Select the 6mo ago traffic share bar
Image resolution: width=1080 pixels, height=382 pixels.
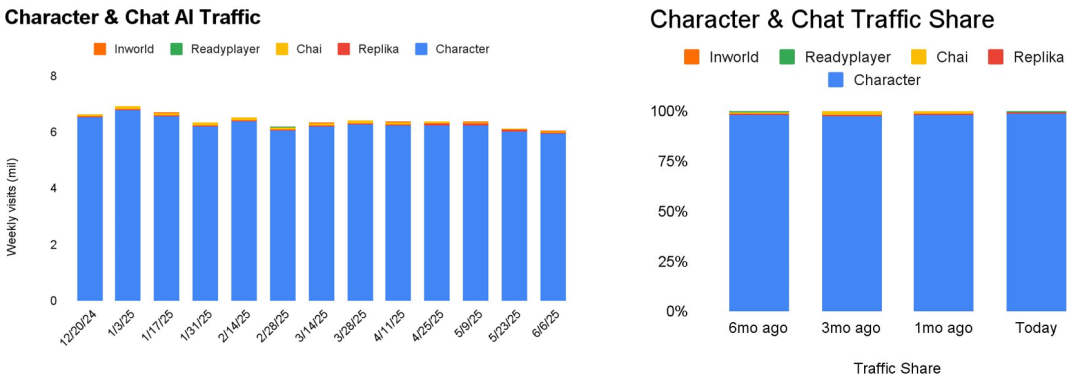coord(758,211)
